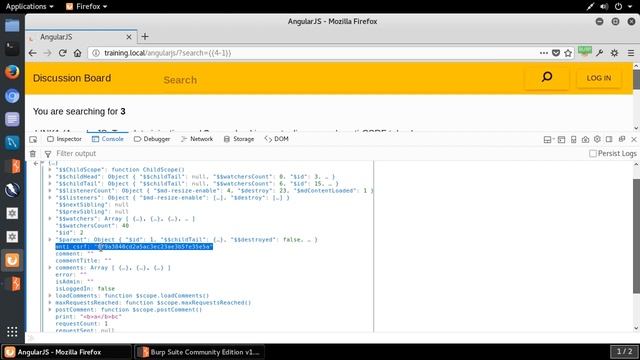The width and height of the screenshot is (640, 360).
Task: Open the page actions three-dot menu
Action: pyautogui.click(x=544, y=53)
